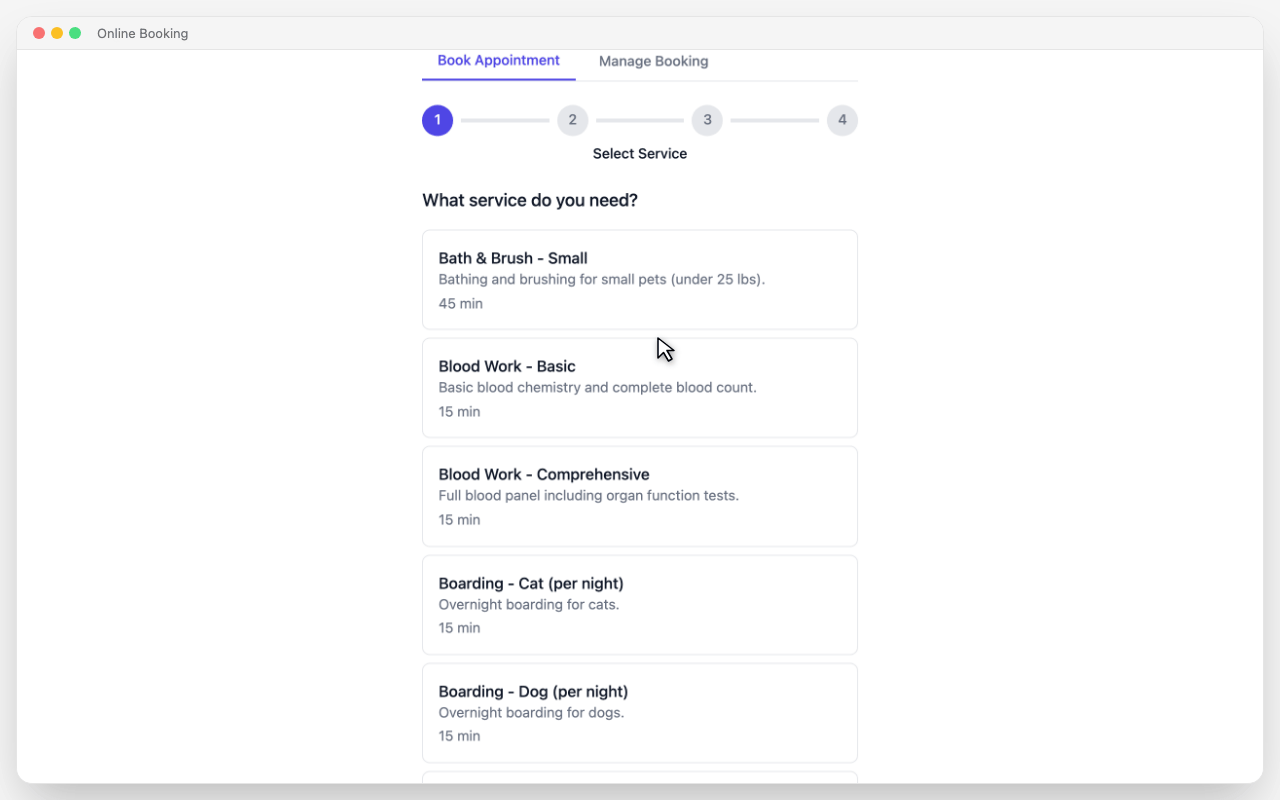Click the 45 min duration text
This screenshot has width=1280, height=800.
(x=460, y=303)
